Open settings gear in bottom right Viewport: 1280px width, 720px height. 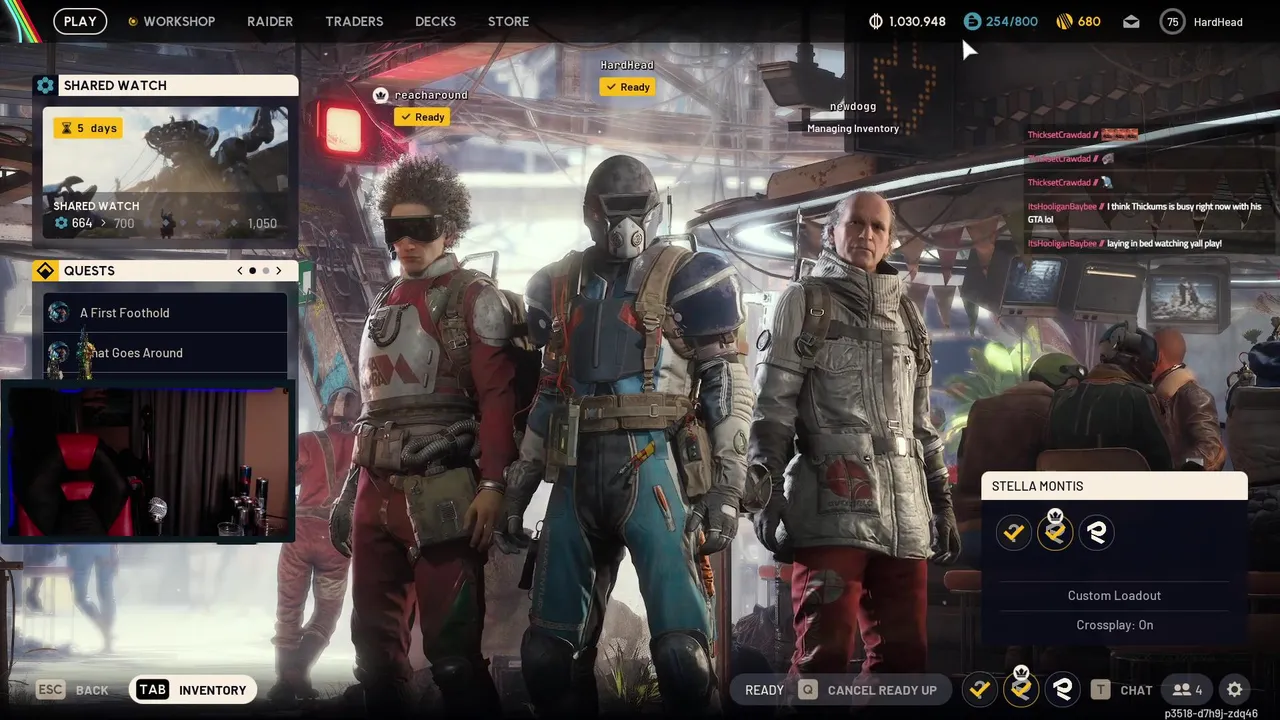(x=1235, y=690)
